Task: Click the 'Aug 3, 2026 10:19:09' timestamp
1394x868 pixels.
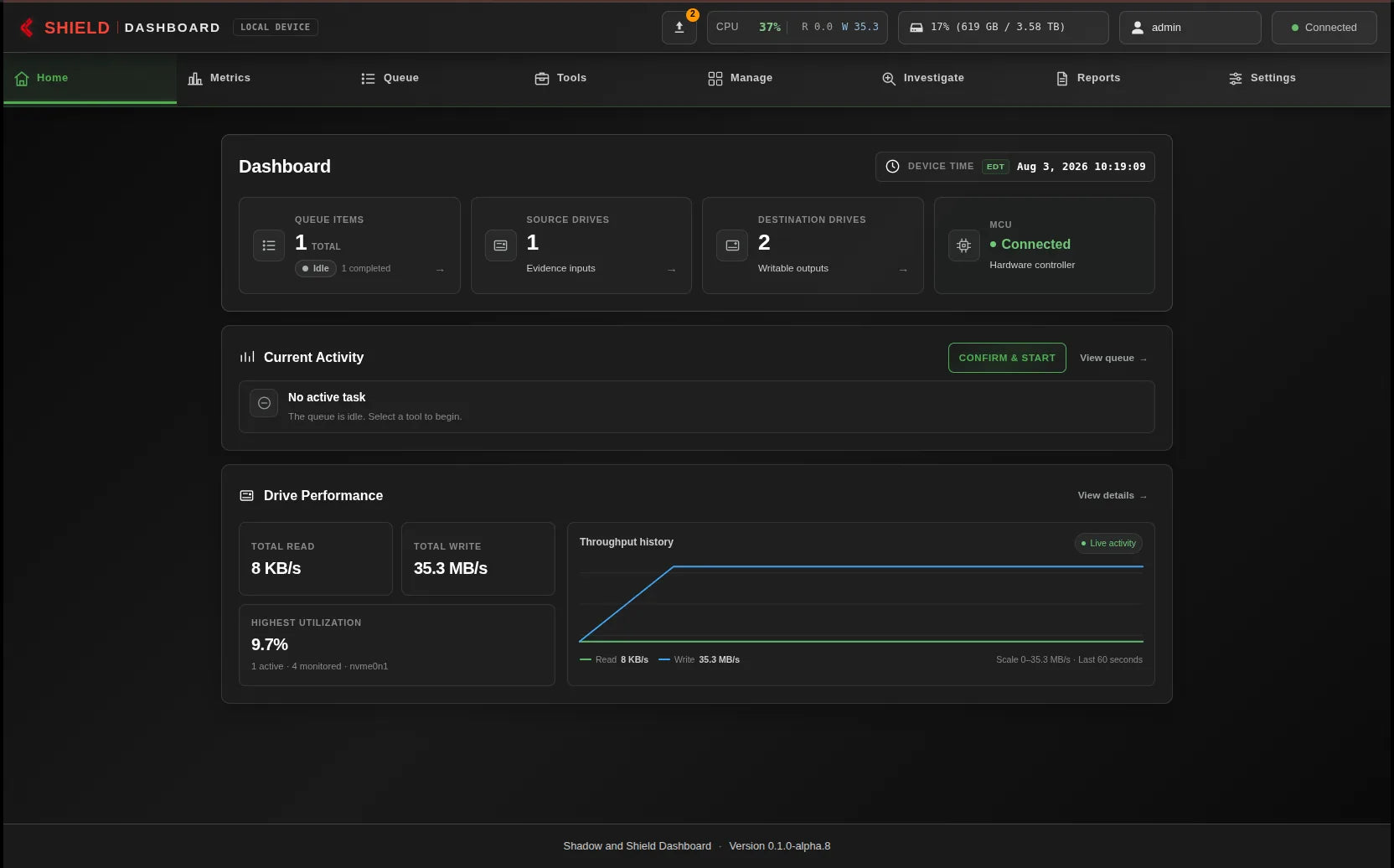Action: coord(1082,167)
